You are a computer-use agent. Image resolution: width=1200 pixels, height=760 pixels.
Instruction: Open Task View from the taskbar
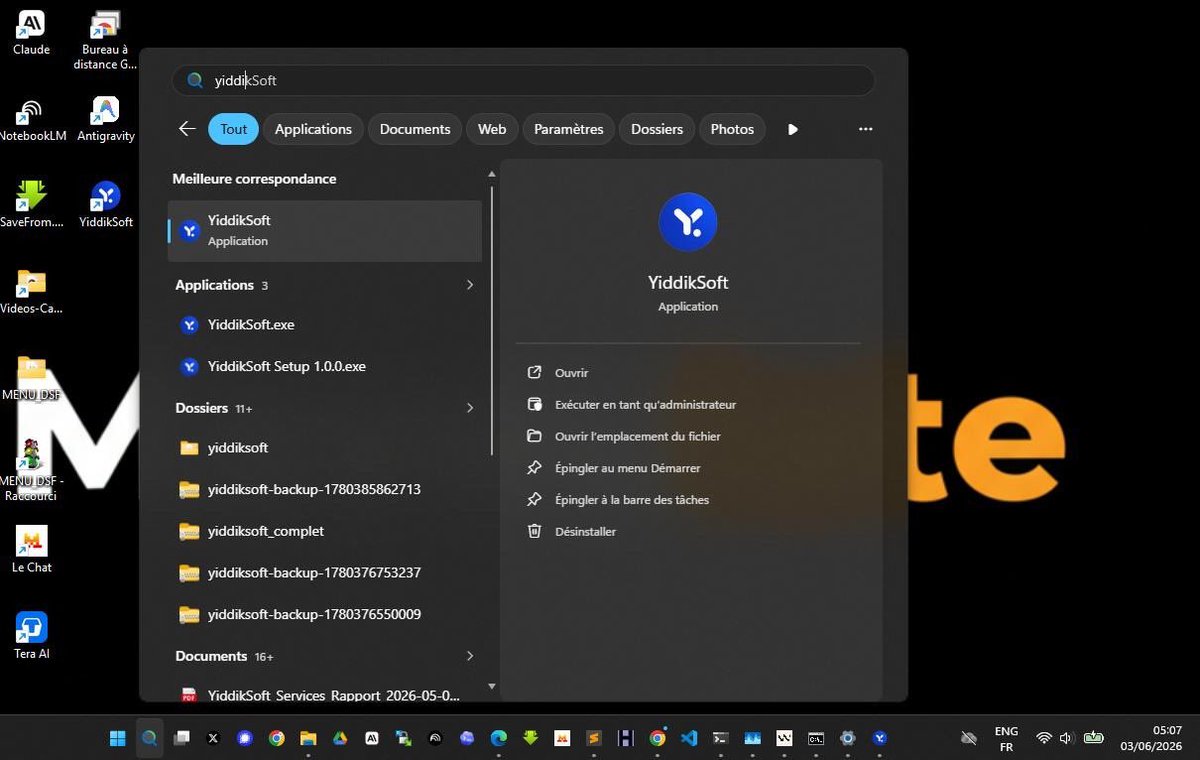[181, 738]
